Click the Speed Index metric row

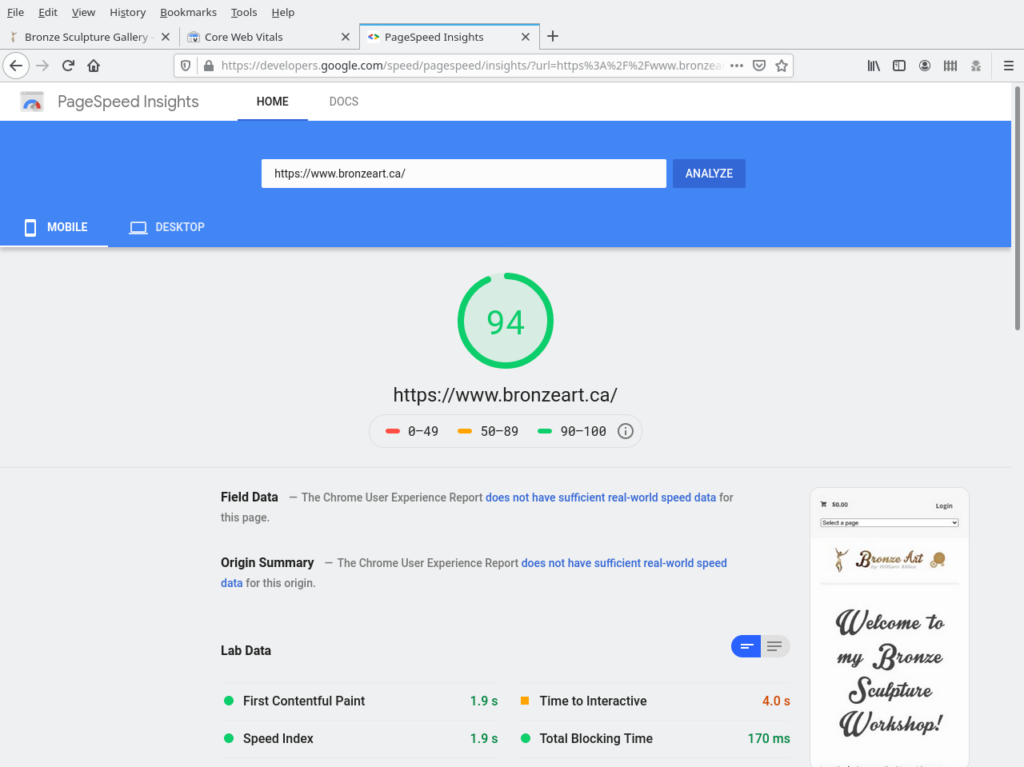[360, 739]
